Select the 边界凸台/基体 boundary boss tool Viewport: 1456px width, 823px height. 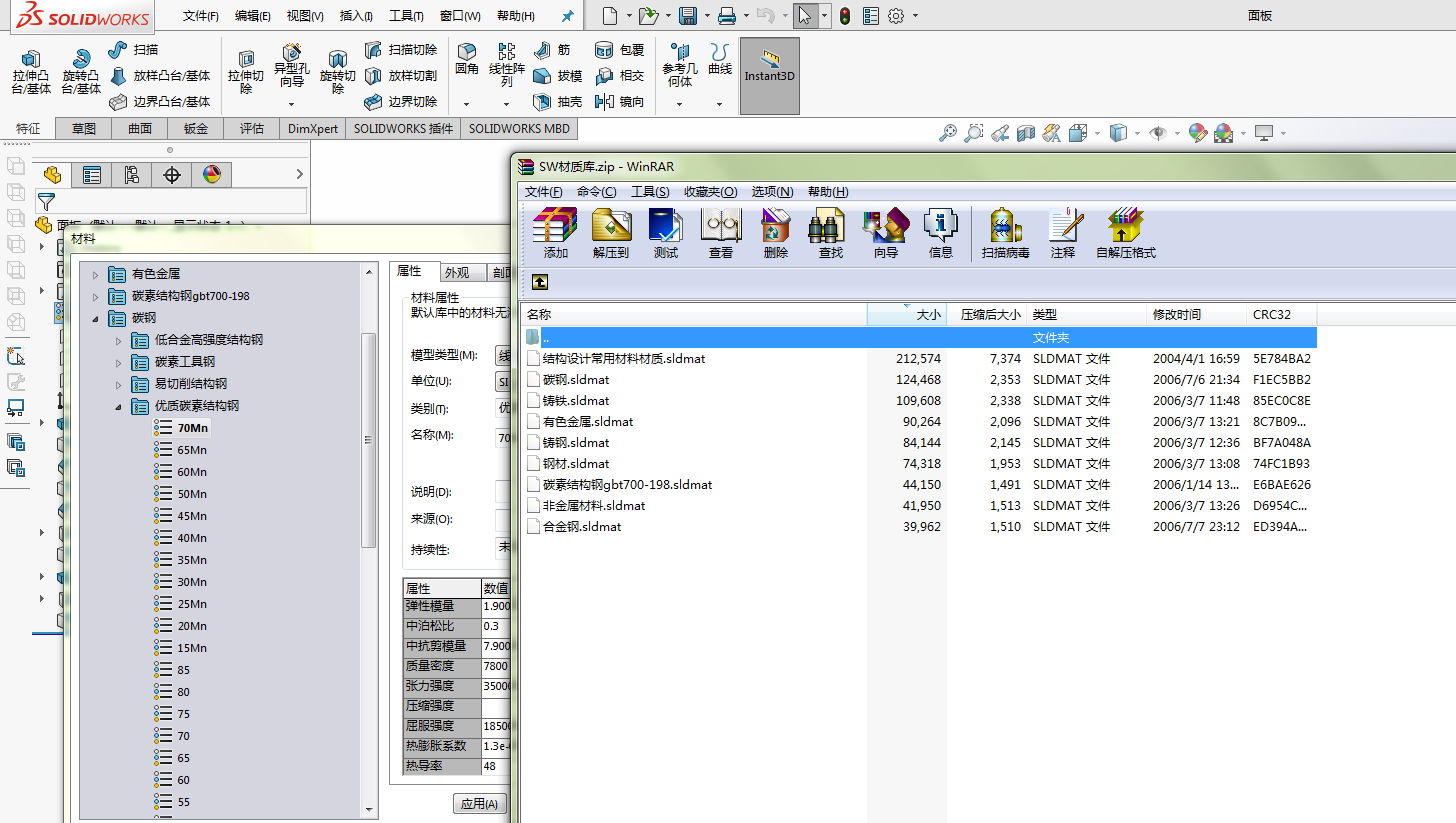click(160, 101)
